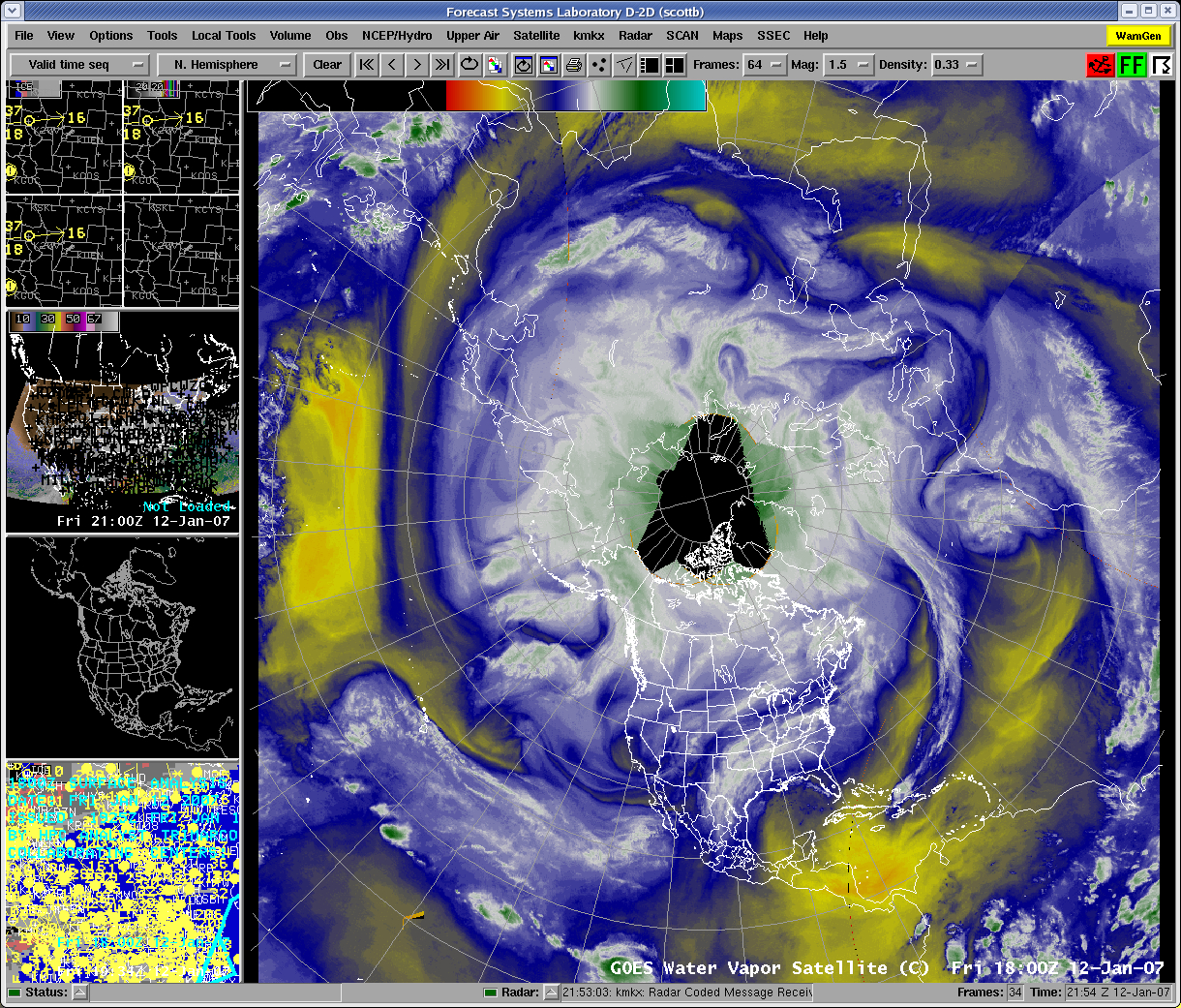Screen dimensions: 1181x1008
Task: Open the Density dropdown showing 0.33
Action: [956, 65]
